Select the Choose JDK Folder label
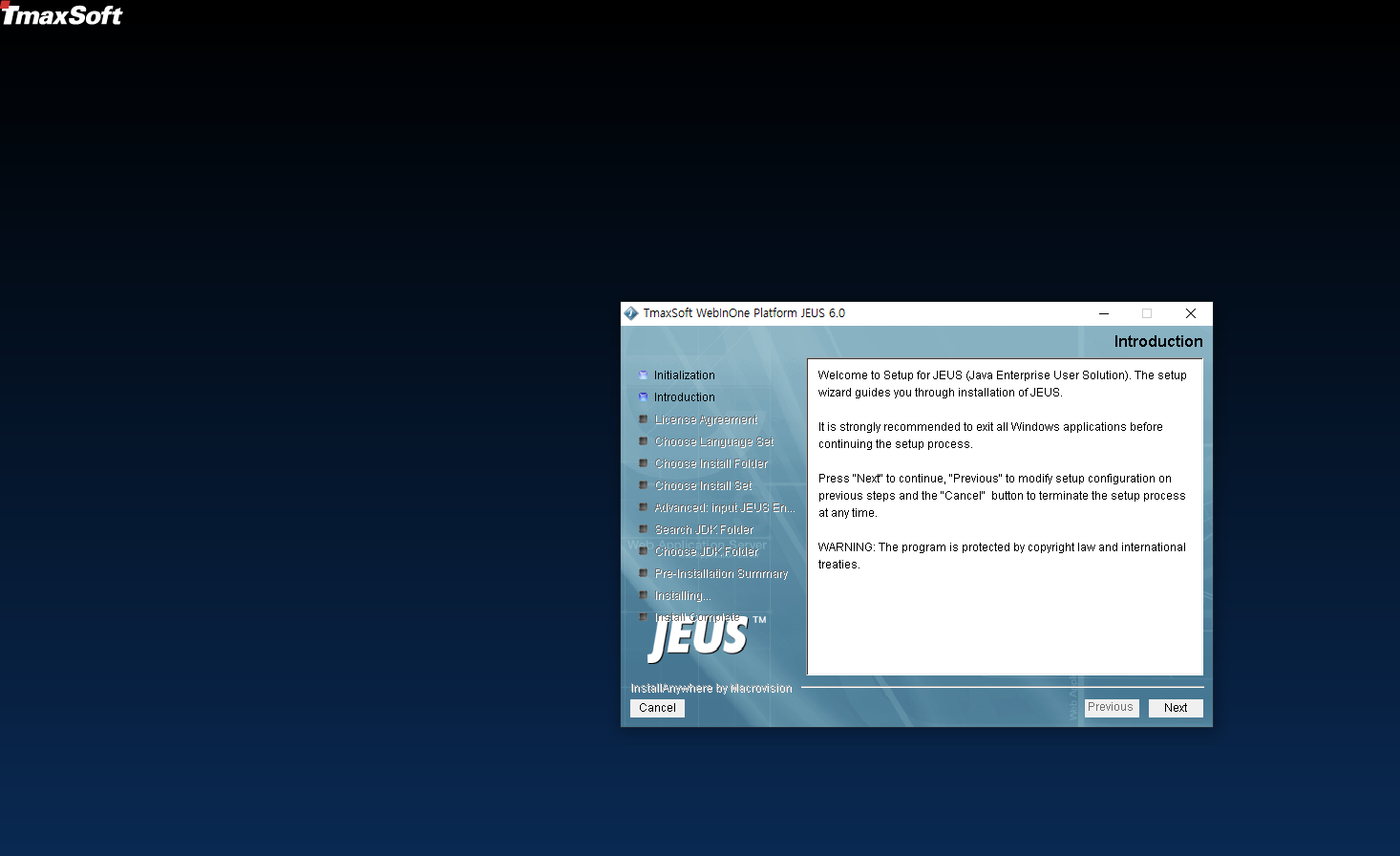Screen dimensions: 1400x856 pyautogui.click(x=707, y=551)
